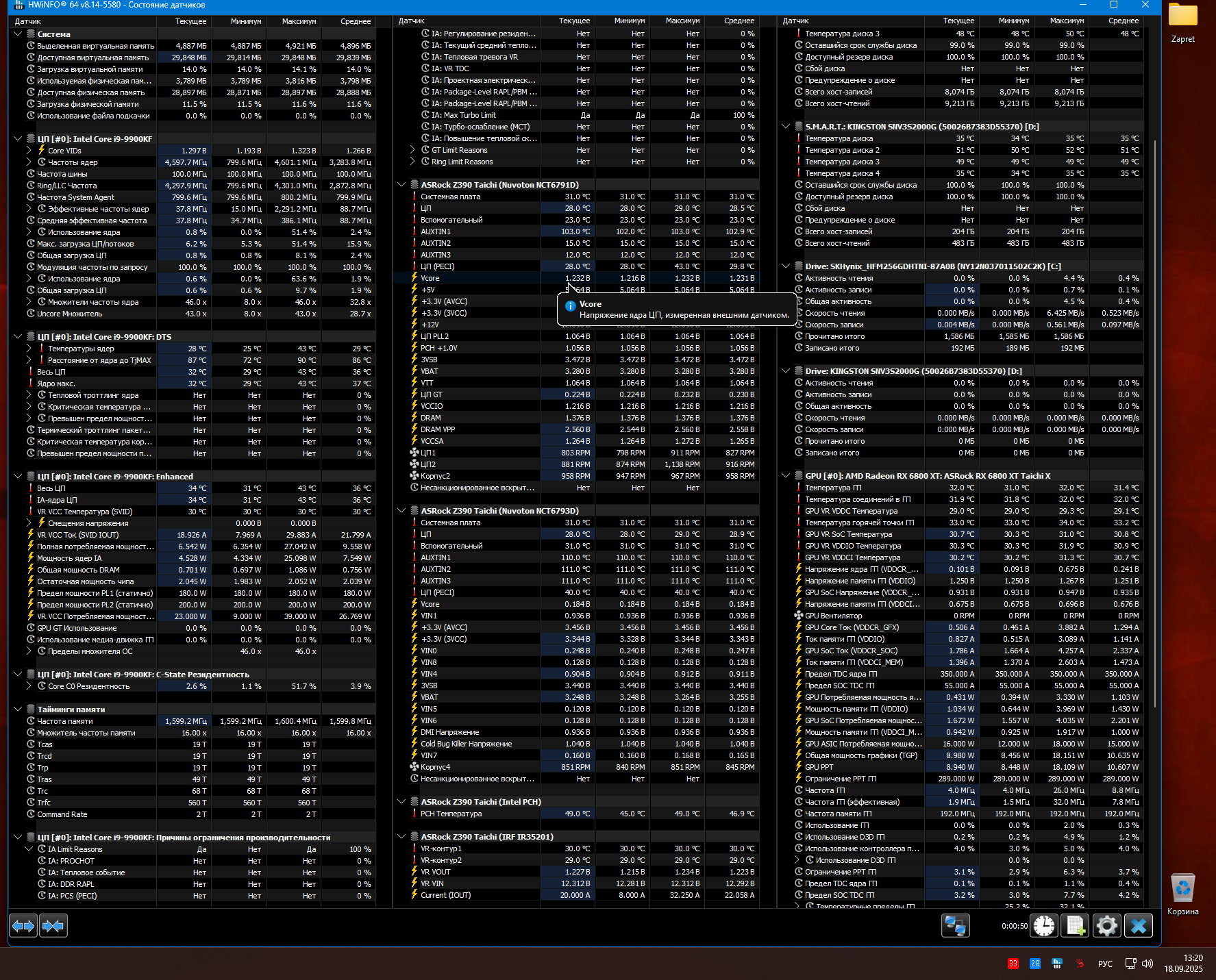This screenshot has width=1216, height=980.
Task: Click the Минимум column header in the middle pane
Action: 623,21
